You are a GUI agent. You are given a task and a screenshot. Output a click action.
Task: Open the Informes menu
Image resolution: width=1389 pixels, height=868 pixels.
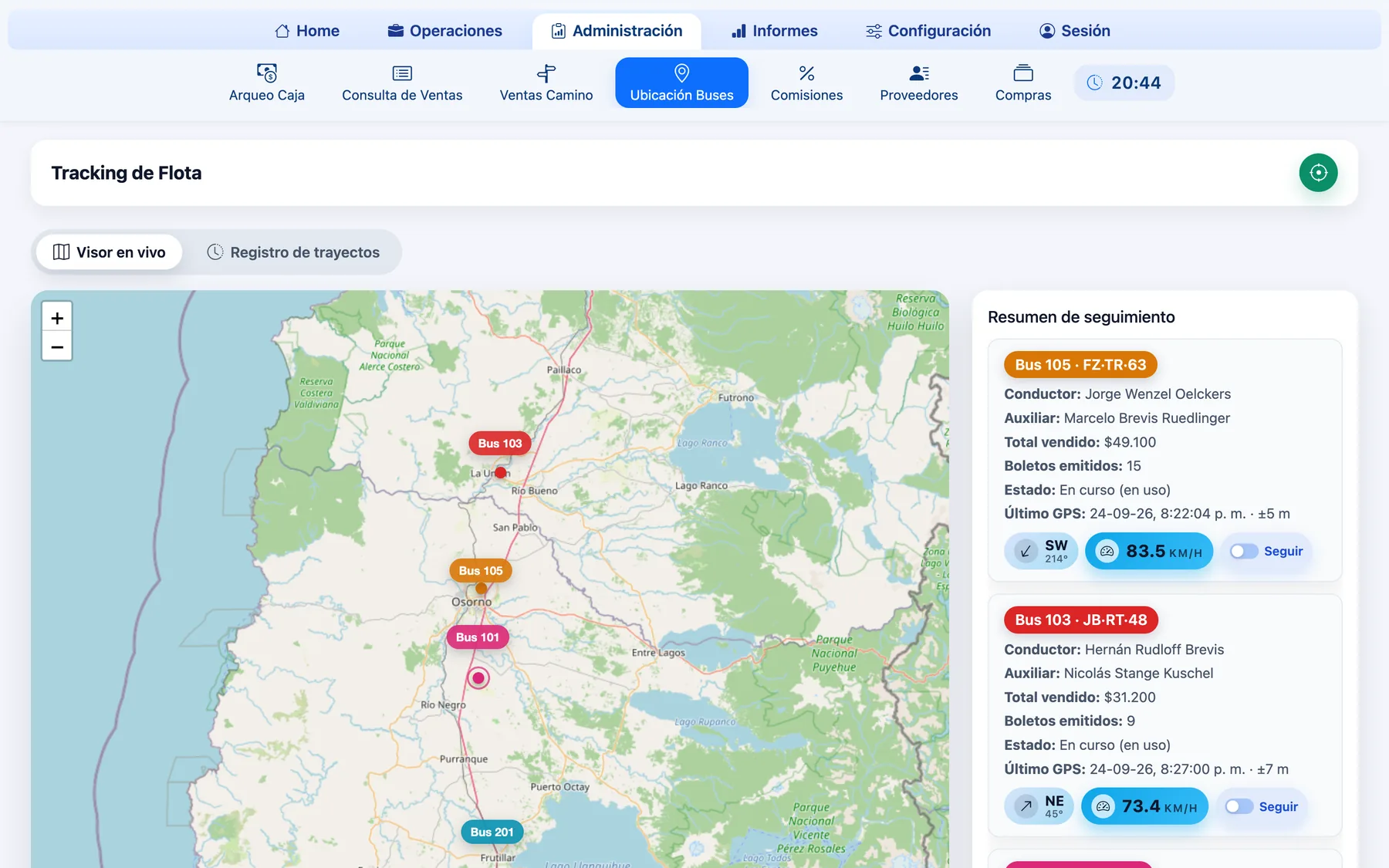pos(774,31)
